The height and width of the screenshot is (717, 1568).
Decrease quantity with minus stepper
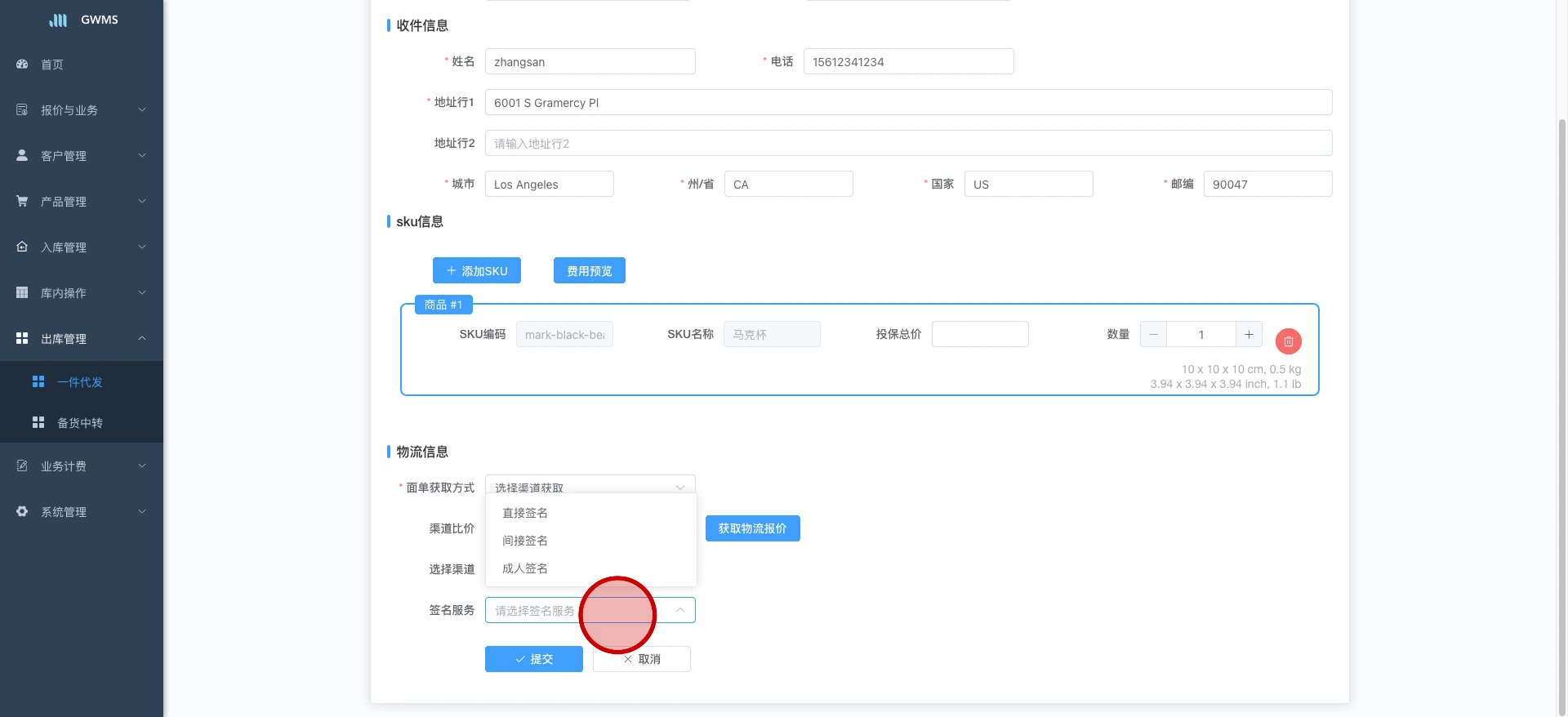tap(1153, 334)
